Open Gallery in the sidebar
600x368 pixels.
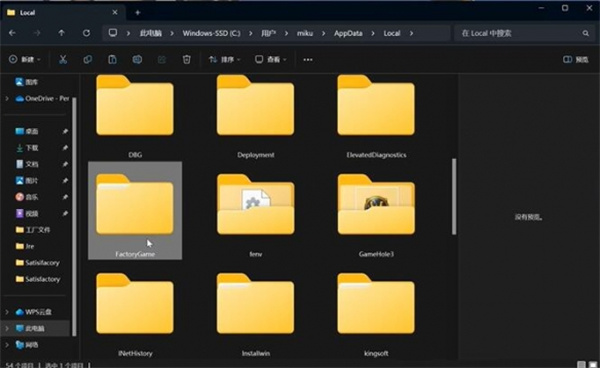(27, 82)
